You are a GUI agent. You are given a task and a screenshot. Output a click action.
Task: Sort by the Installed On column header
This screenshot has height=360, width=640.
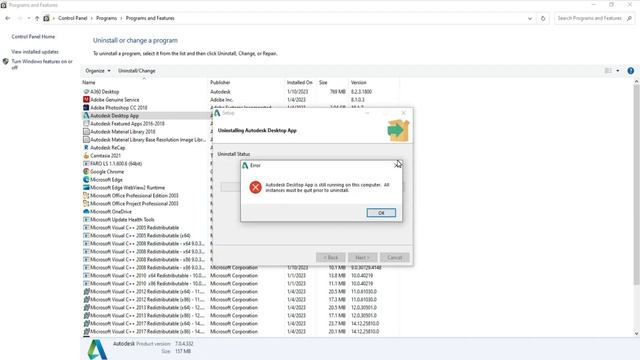[x=301, y=82]
